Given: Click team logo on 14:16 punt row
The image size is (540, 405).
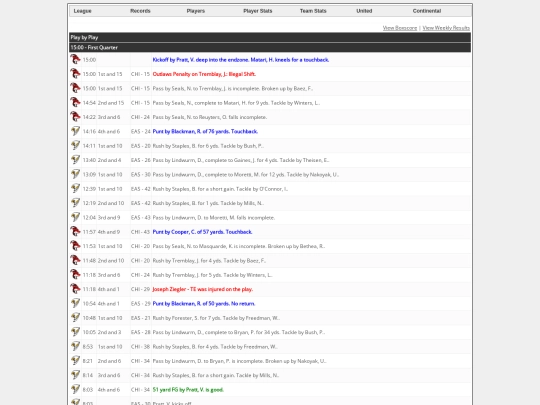Looking at the screenshot, I should coord(75,131).
